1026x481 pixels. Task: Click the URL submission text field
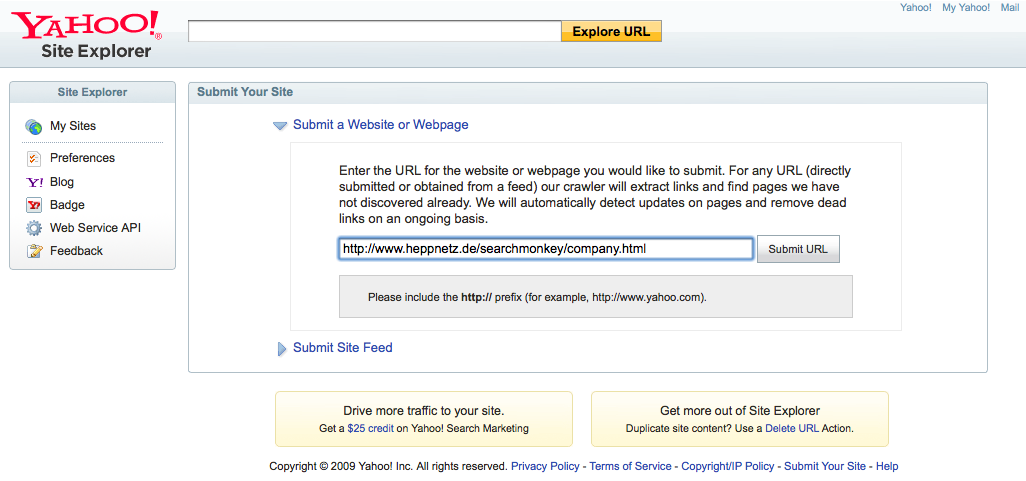545,248
